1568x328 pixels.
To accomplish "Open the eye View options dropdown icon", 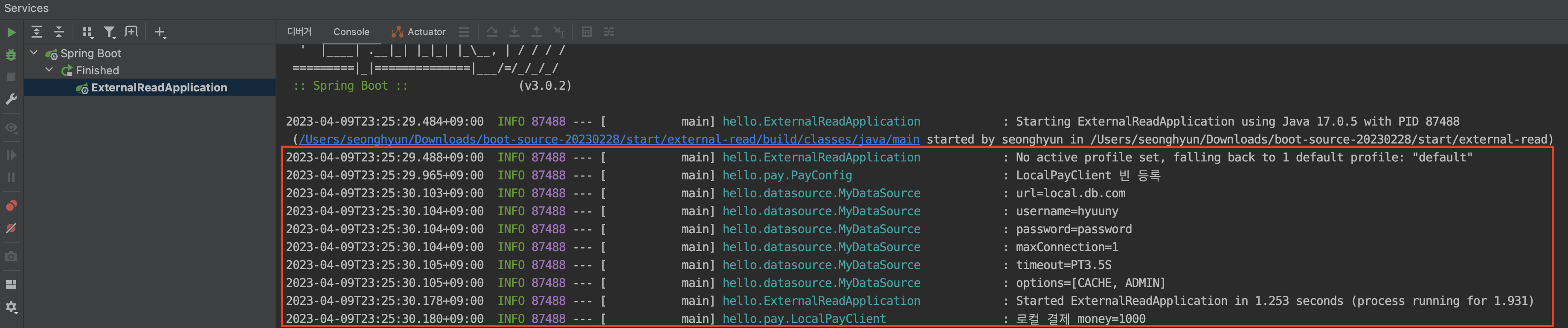I will point(11,128).
